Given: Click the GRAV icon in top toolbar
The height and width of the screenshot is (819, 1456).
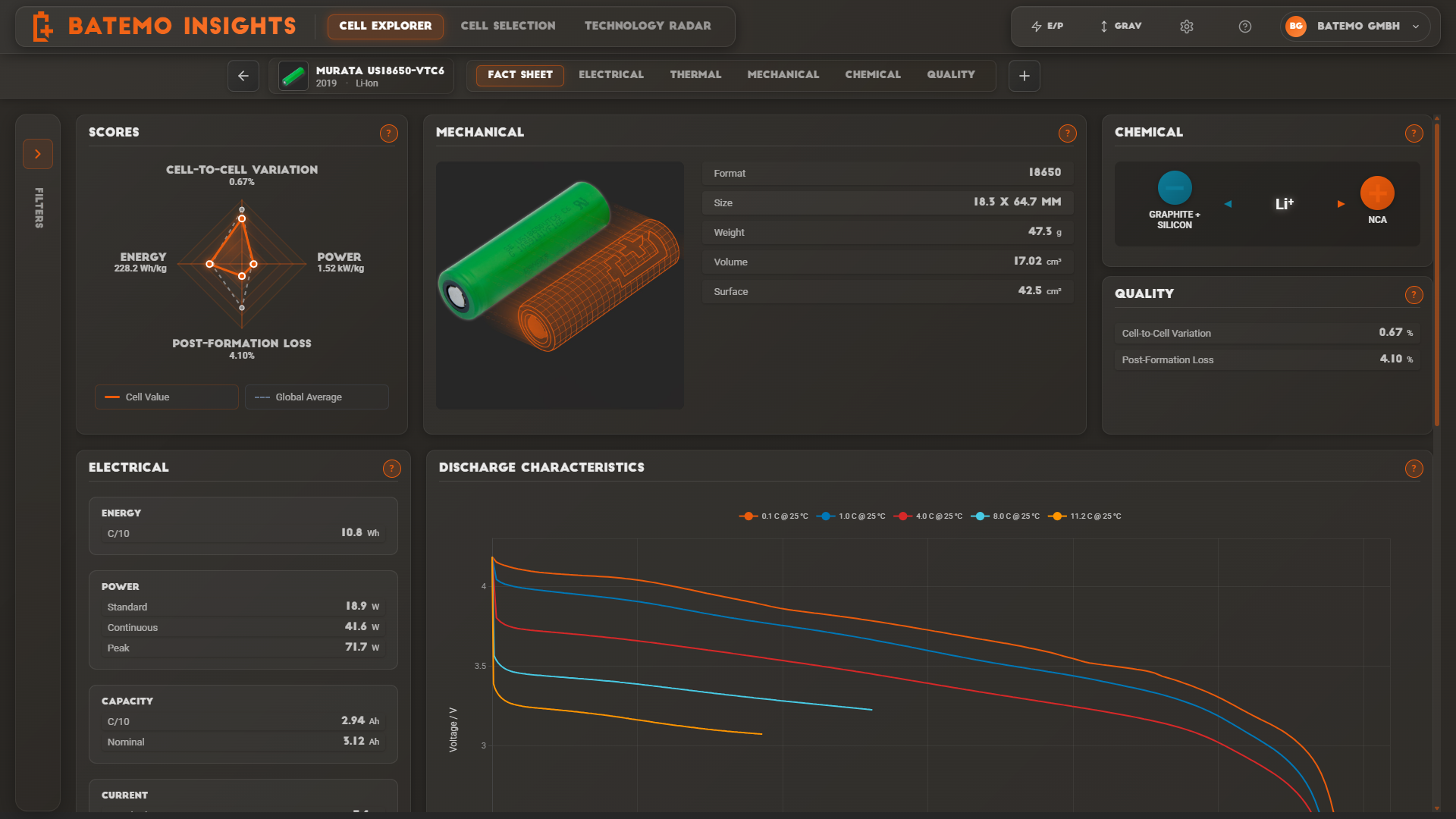Looking at the screenshot, I should point(1120,26).
